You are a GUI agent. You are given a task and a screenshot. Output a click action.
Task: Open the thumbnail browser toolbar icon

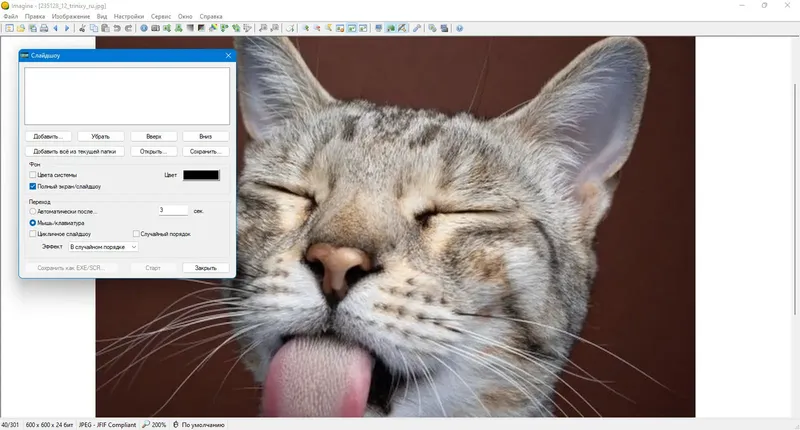pyautogui.click(x=9, y=28)
